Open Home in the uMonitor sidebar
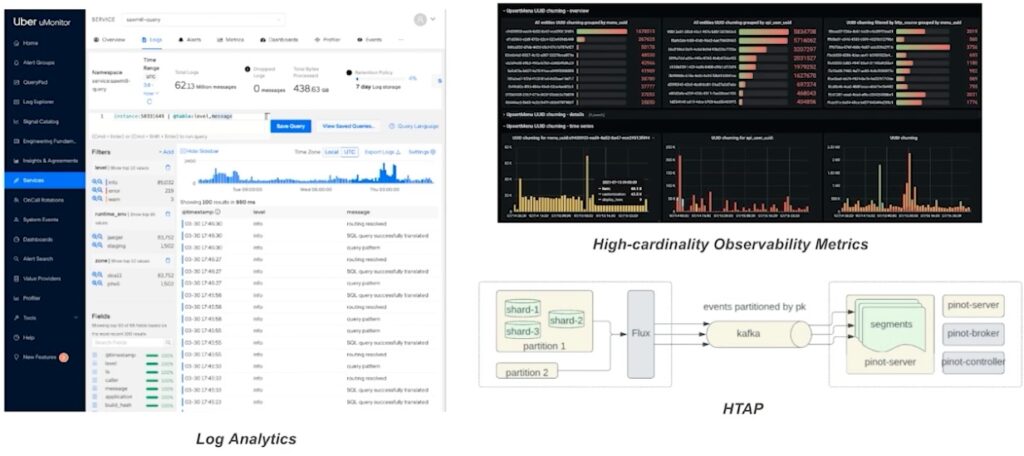Screen dimensions: 1024x456 pos(30,43)
